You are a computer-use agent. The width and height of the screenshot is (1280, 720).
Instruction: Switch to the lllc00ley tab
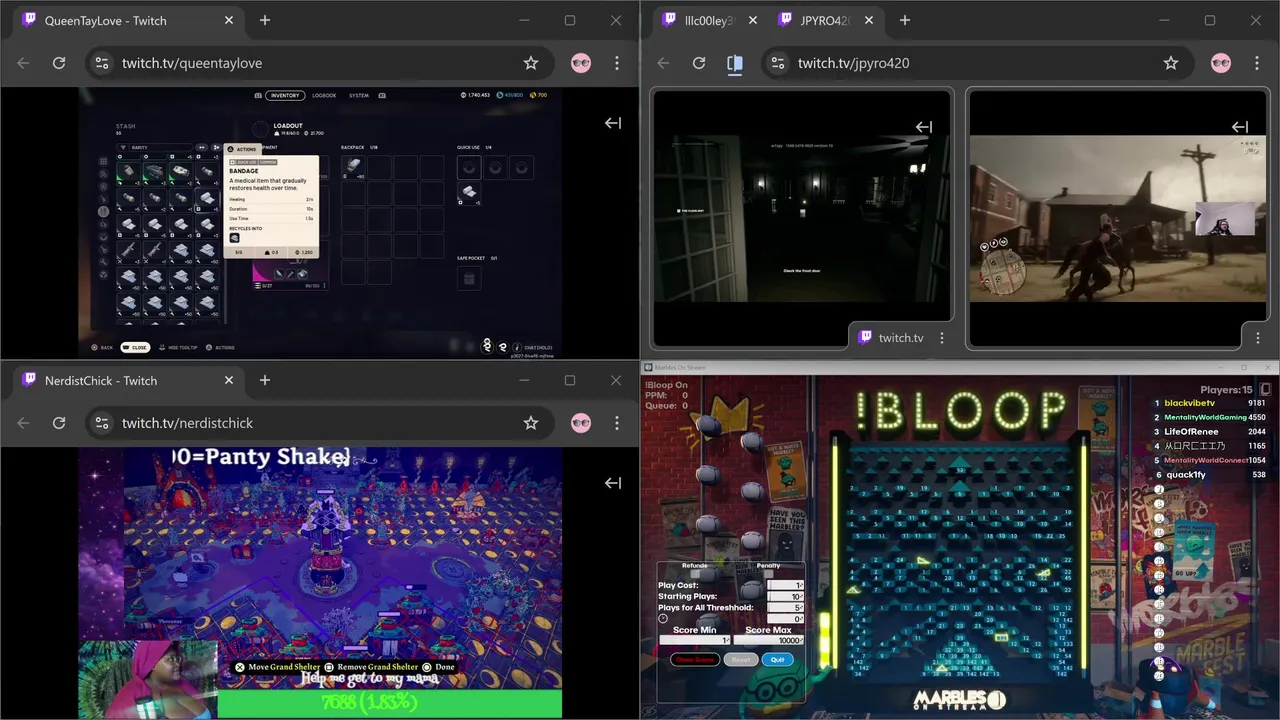[709, 20]
